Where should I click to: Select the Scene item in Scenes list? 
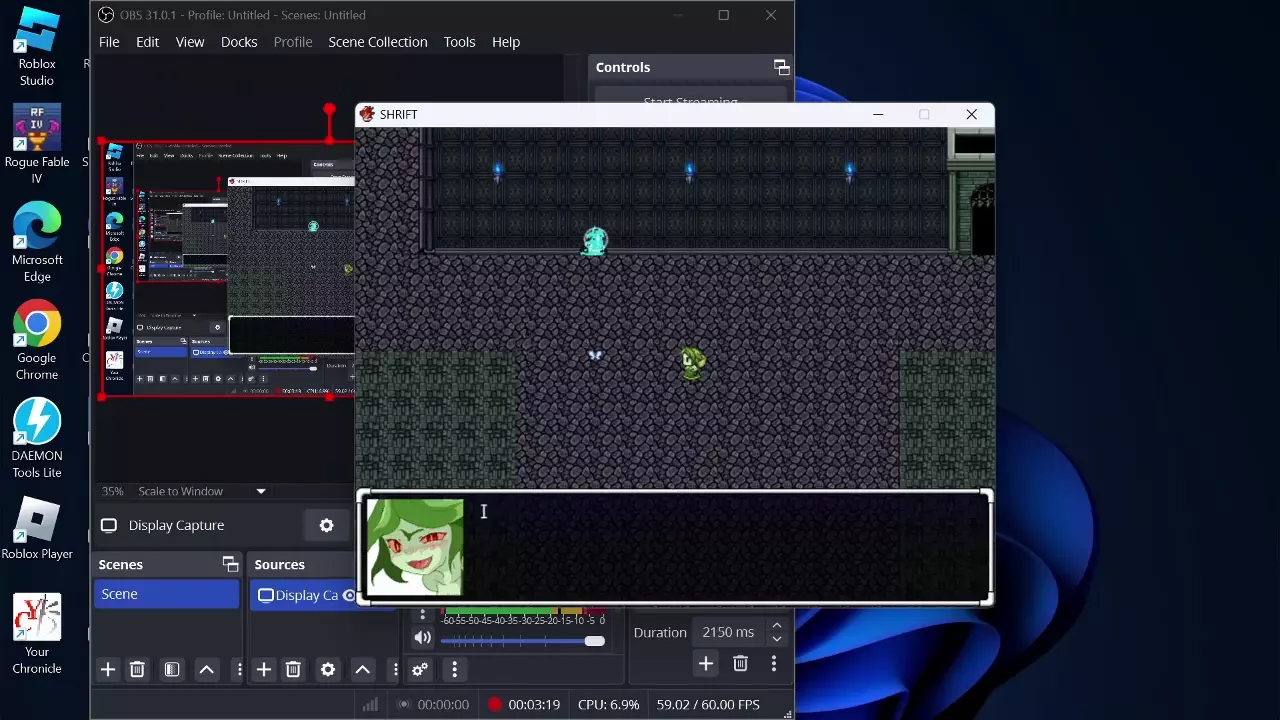coord(166,594)
